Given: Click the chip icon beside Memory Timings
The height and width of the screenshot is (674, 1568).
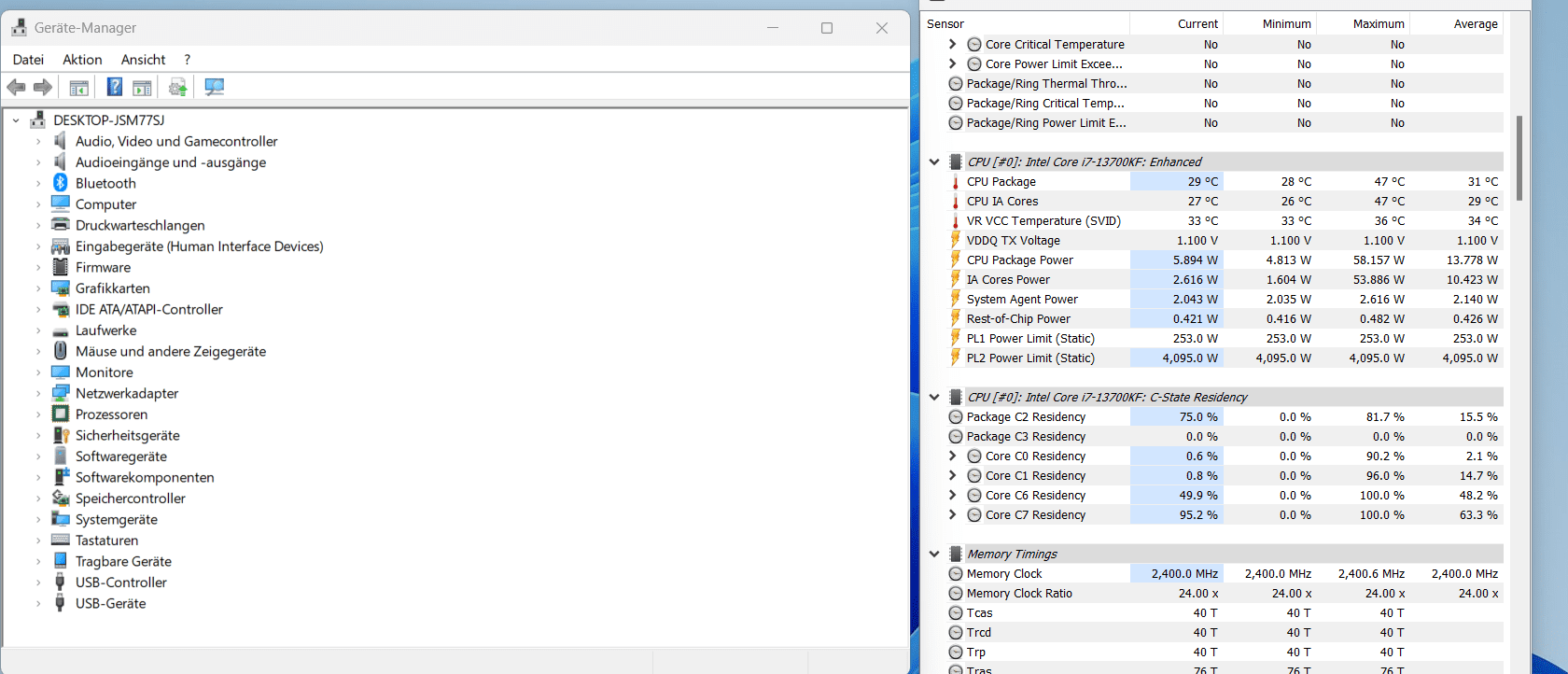Looking at the screenshot, I should pyautogui.click(x=956, y=554).
